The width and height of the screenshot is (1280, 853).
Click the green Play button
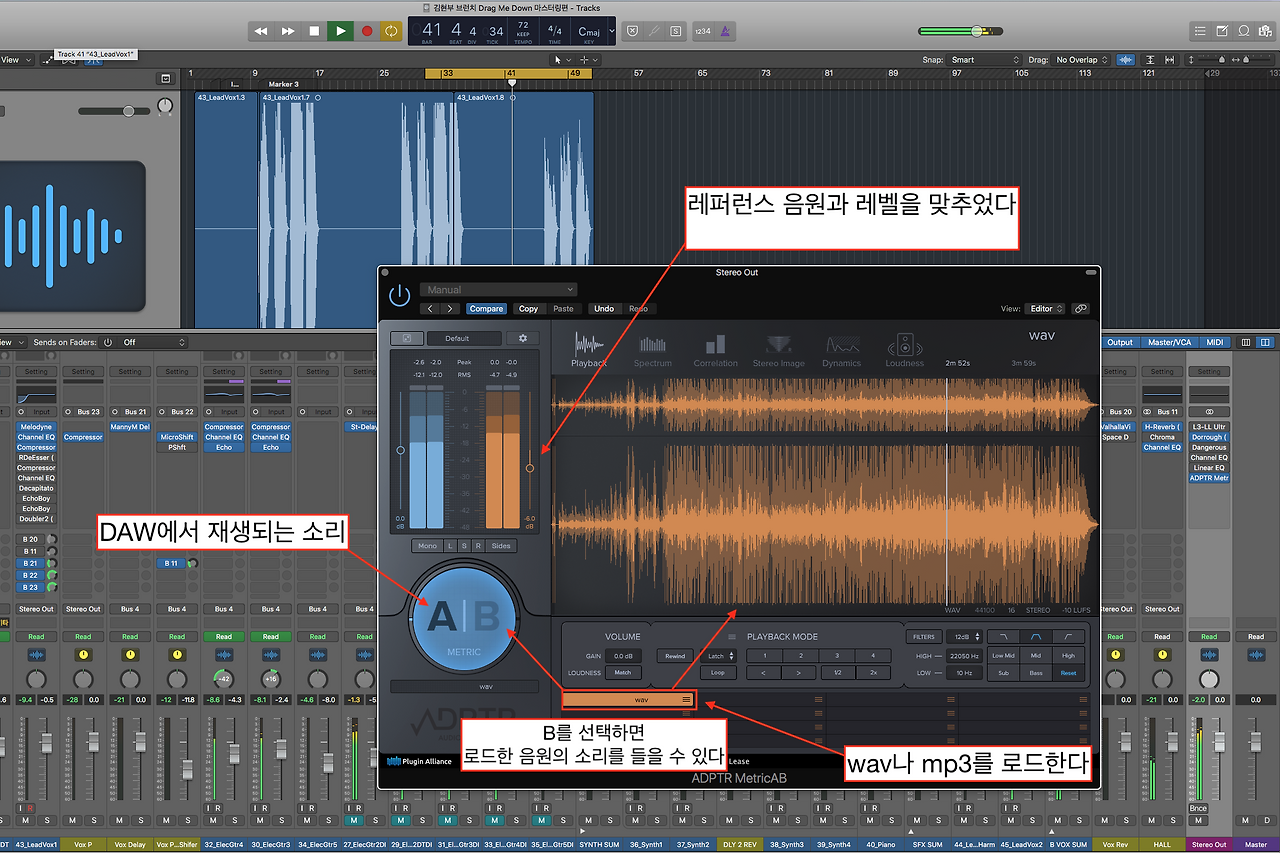(341, 31)
